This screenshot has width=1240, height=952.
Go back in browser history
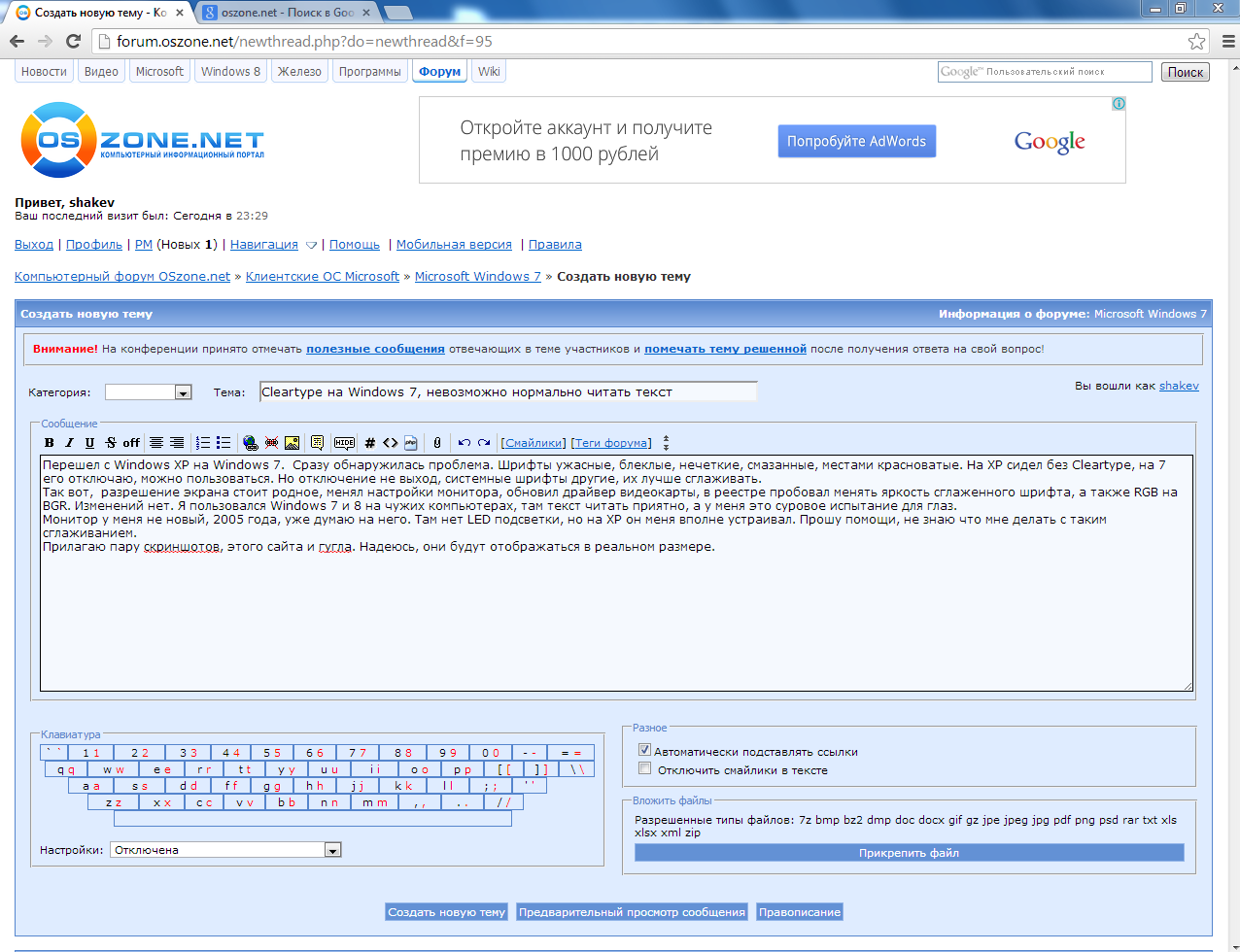pos(17,41)
